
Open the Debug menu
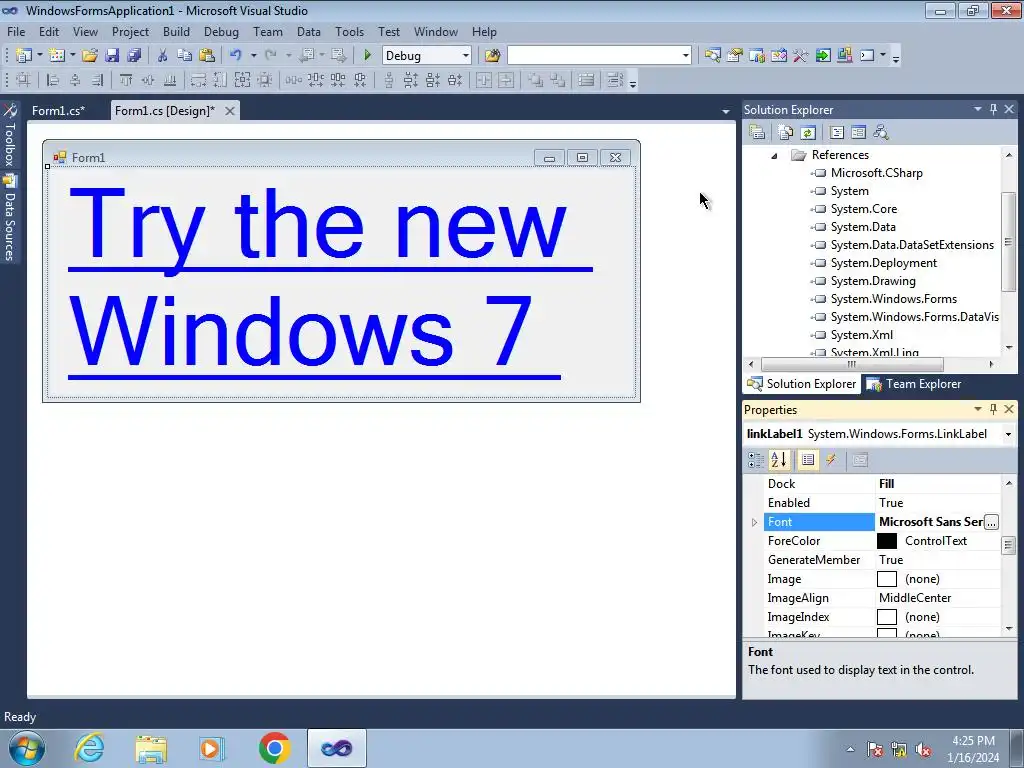tap(221, 31)
